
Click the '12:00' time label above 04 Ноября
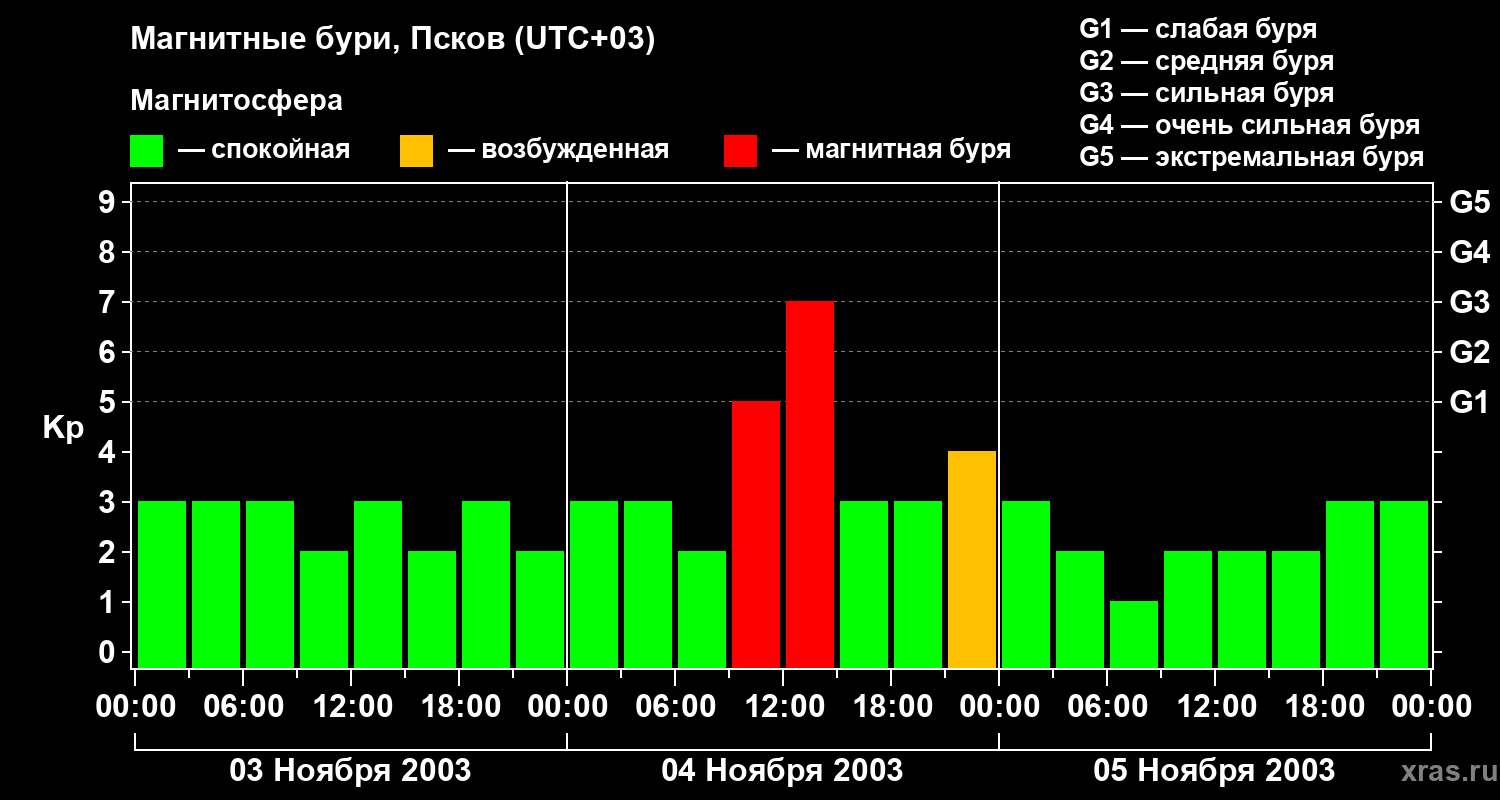pos(783,707)
